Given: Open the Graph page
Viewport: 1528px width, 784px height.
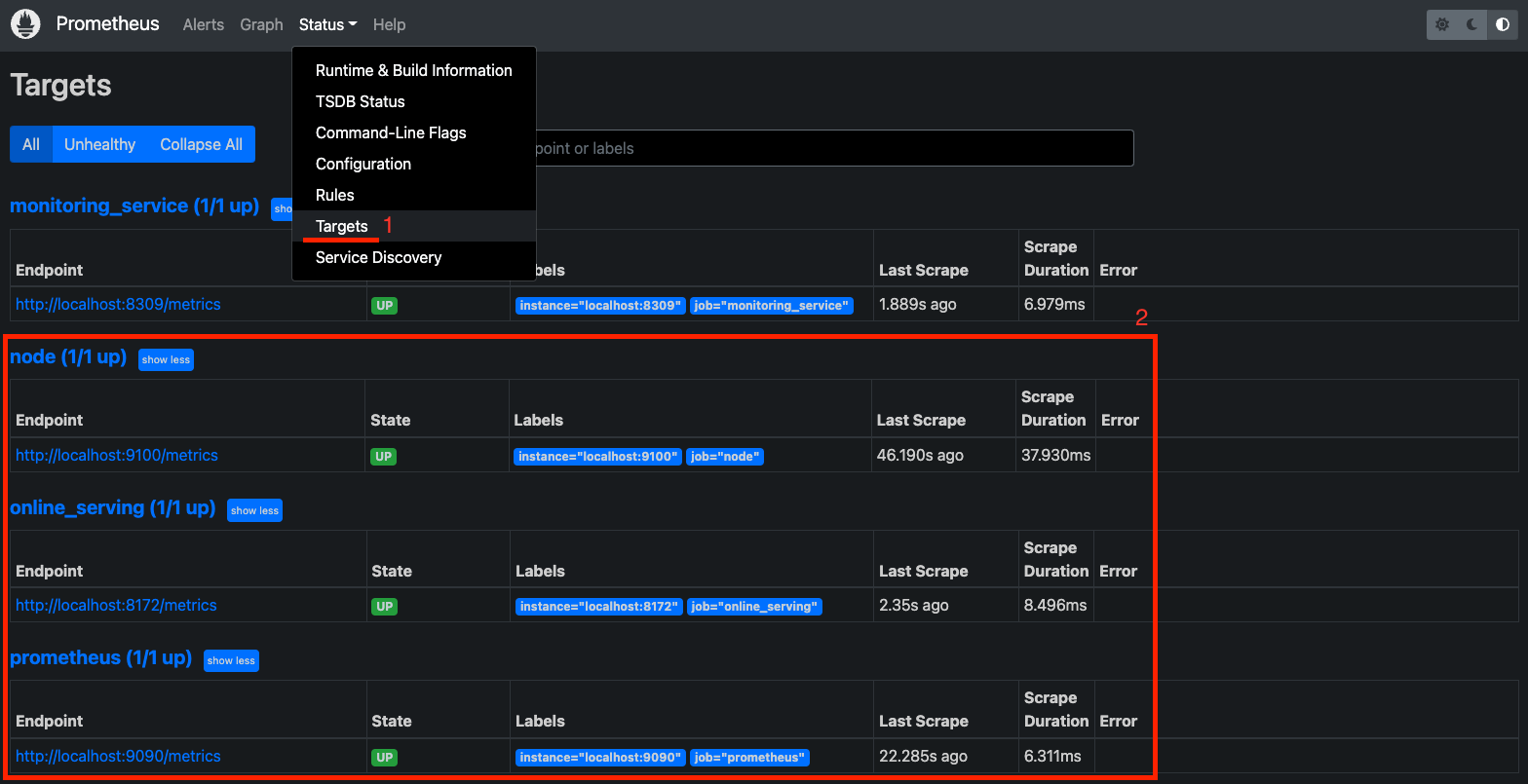Looking at the screenshot, I should [x=261, y=24].
